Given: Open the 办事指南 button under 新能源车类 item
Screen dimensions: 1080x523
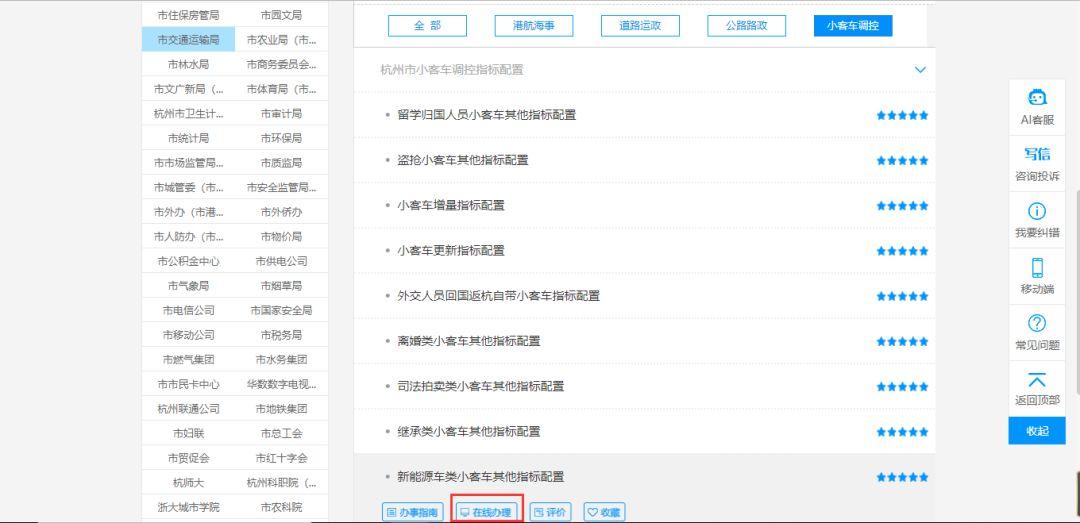Looking at the screenshot, I should (x=412, y=512).
